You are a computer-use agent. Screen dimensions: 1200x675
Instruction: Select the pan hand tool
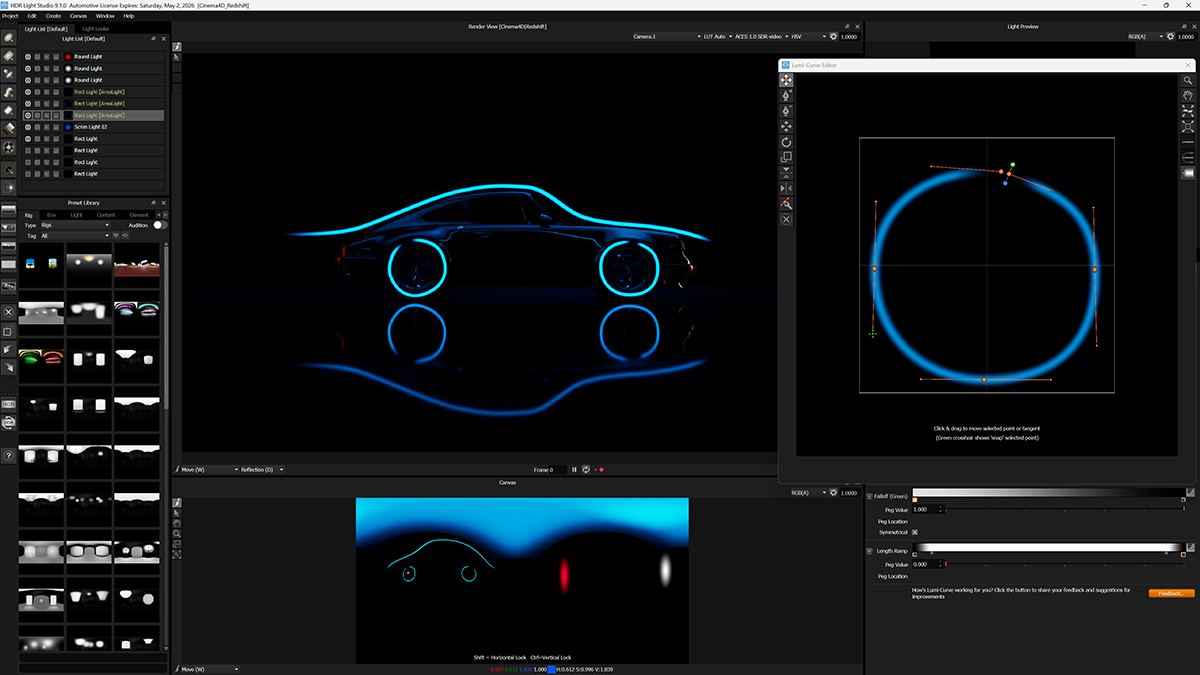tap(1188, 95)
